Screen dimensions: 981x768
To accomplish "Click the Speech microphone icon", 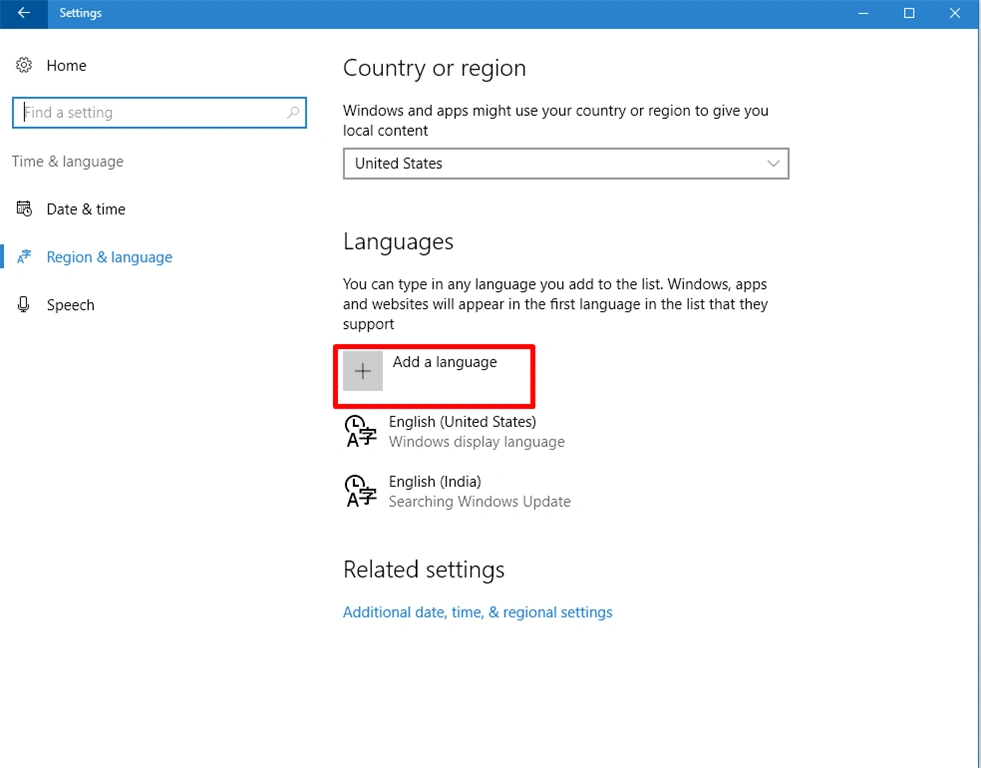I will (24, 305).
